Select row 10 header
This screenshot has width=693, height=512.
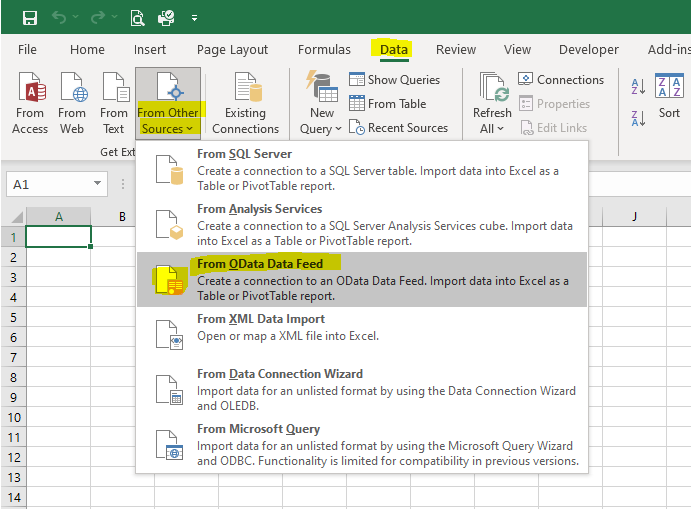[13, 417]
